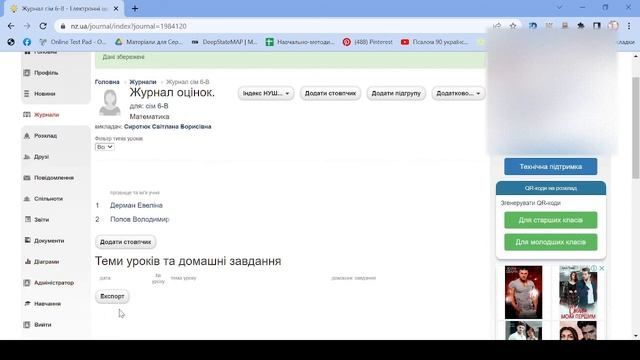Open Розклад in the sidebar
Viewport: 640px width, 360px height.
click(45, 136)
